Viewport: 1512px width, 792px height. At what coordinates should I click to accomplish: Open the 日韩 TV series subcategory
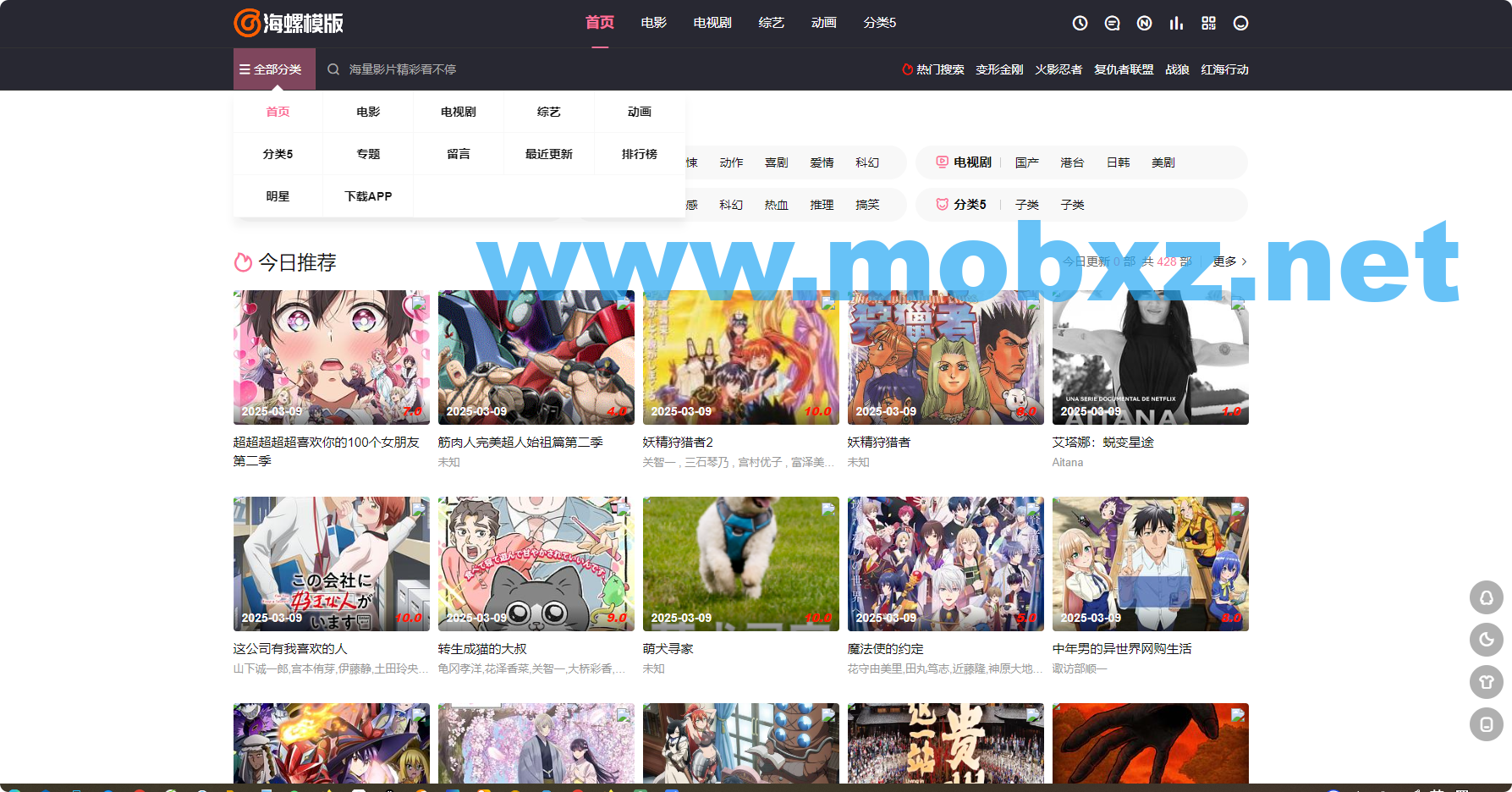point(1118,162)
